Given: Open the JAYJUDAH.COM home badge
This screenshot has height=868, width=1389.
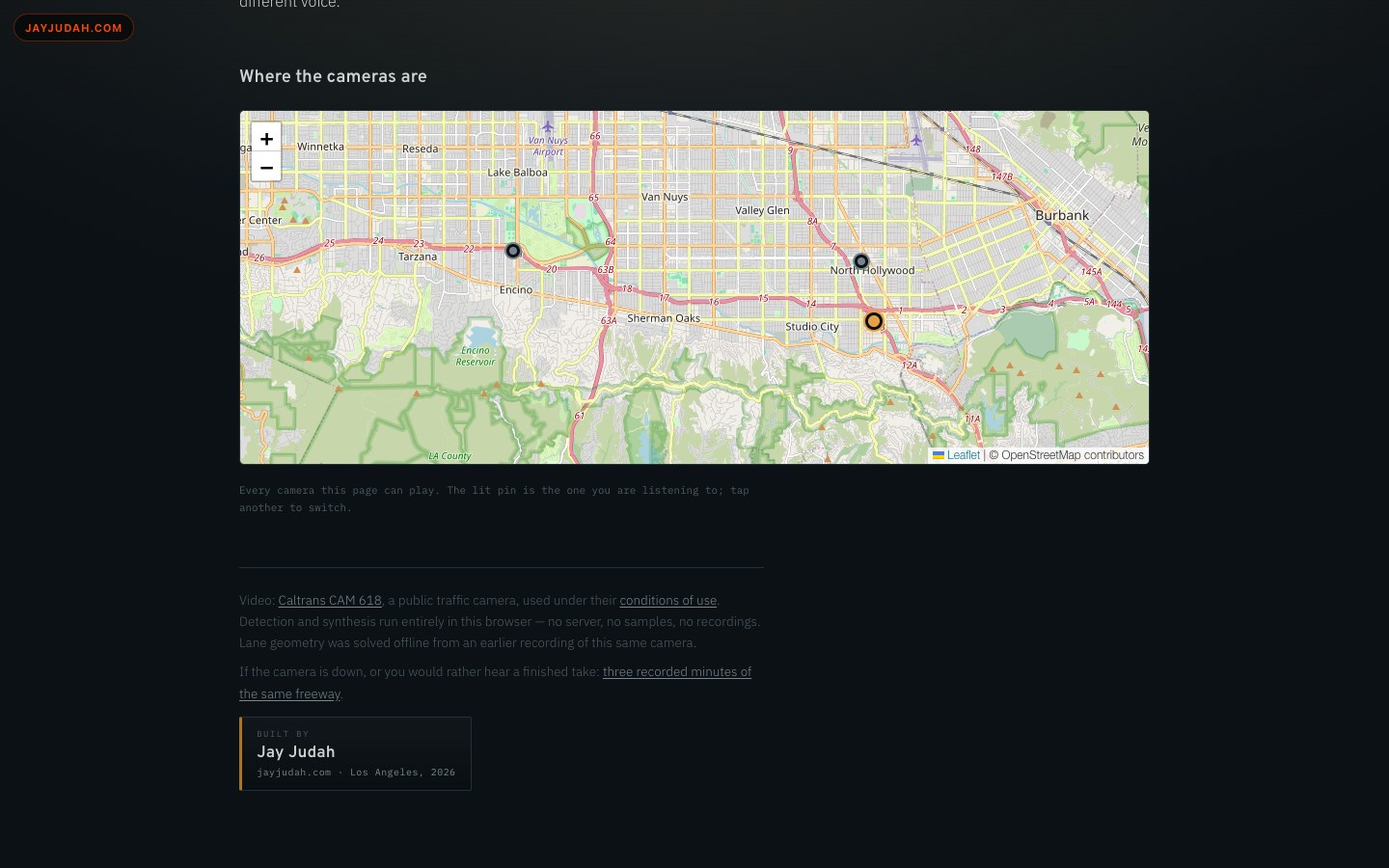Looking at the screenshot, I should point(73,28).
